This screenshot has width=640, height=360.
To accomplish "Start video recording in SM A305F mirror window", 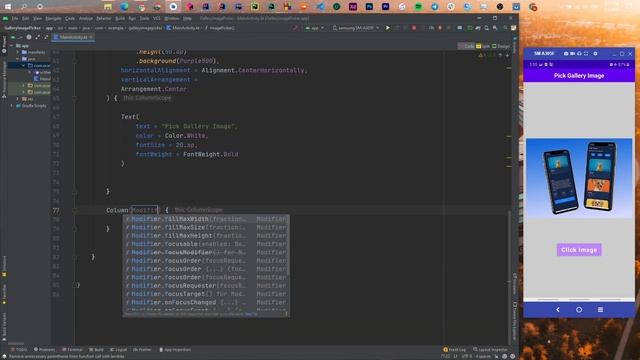I will point(572,53).
